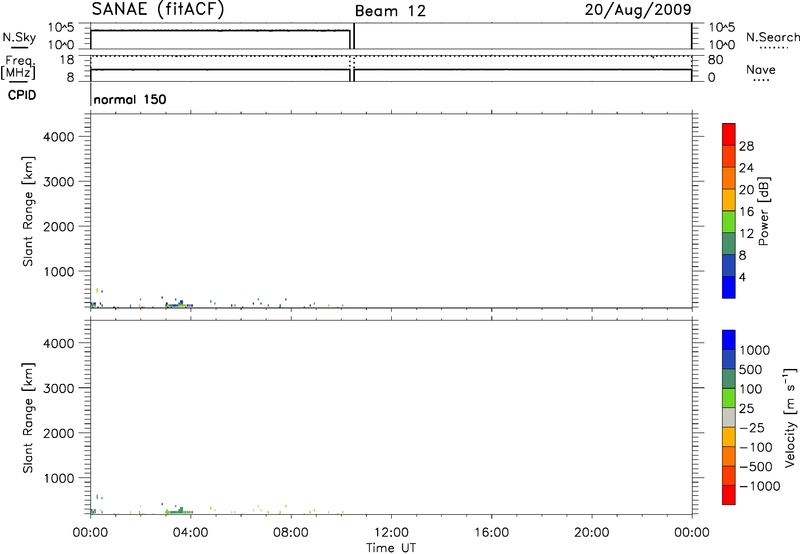The image size is (800, 554).
Task: Click the "500" velocity colorbar label
Action: (x=752, y=369)
